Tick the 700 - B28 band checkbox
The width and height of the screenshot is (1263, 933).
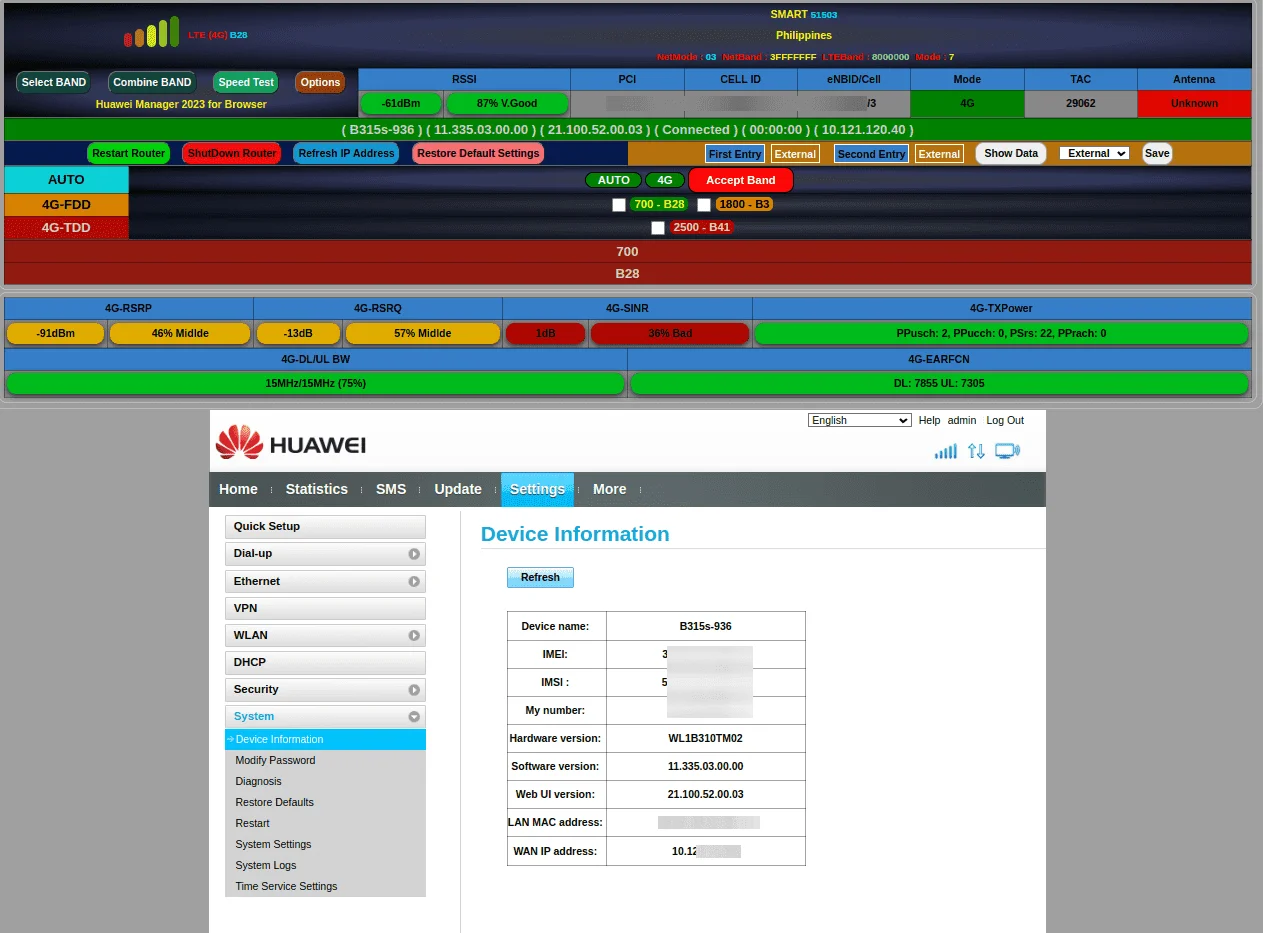[x=619, y=205]
